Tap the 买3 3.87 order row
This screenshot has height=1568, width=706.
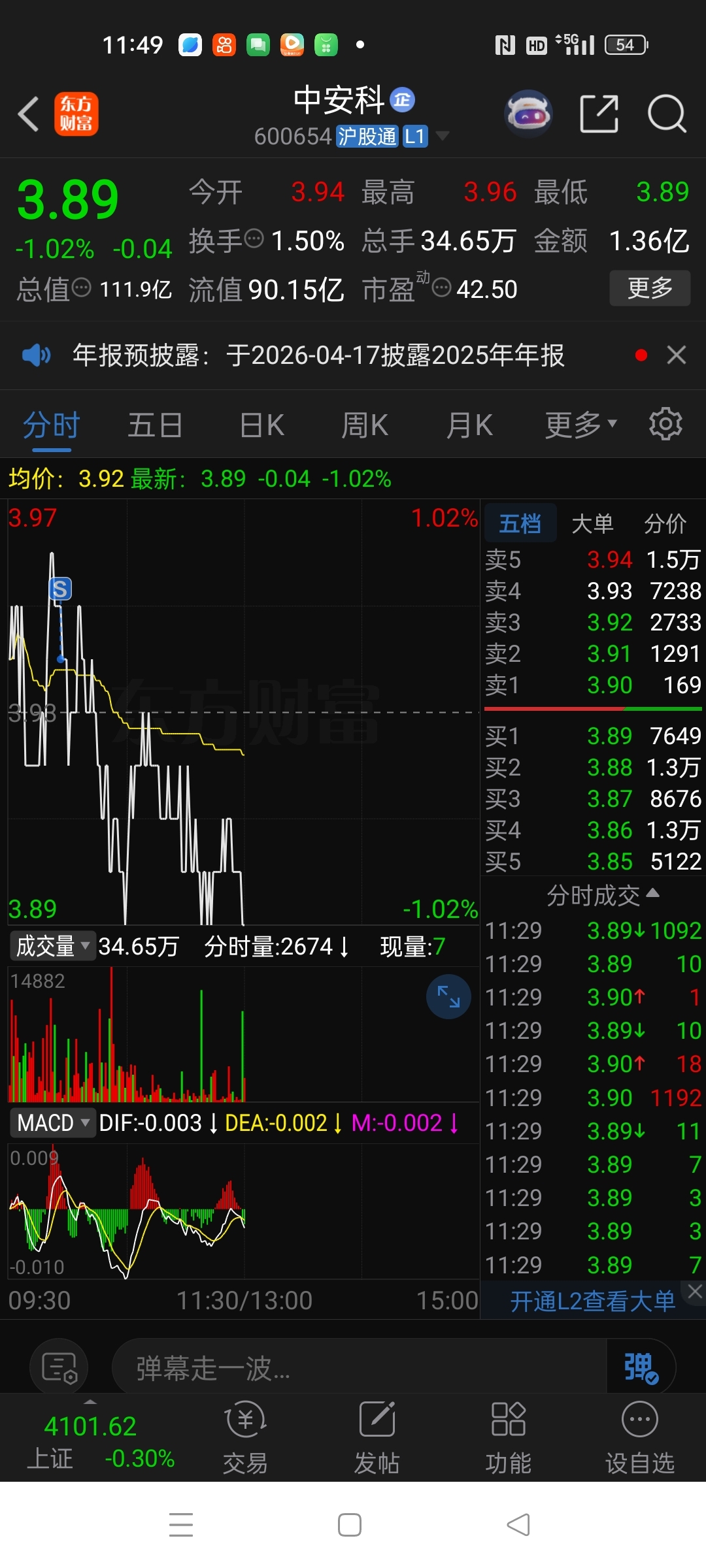coord(593,798)
